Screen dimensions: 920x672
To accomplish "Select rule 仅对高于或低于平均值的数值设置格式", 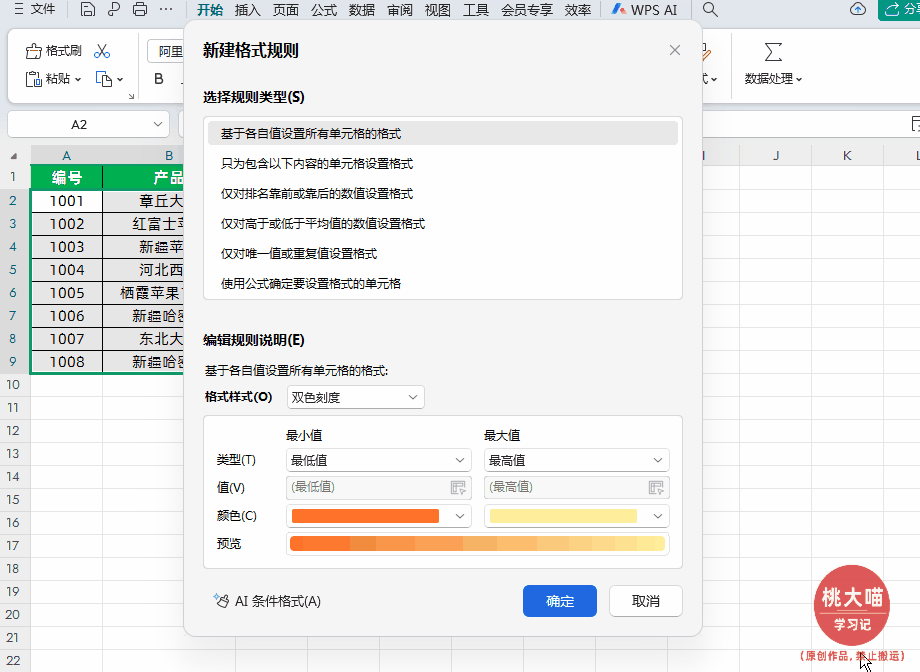I will 443,224.
